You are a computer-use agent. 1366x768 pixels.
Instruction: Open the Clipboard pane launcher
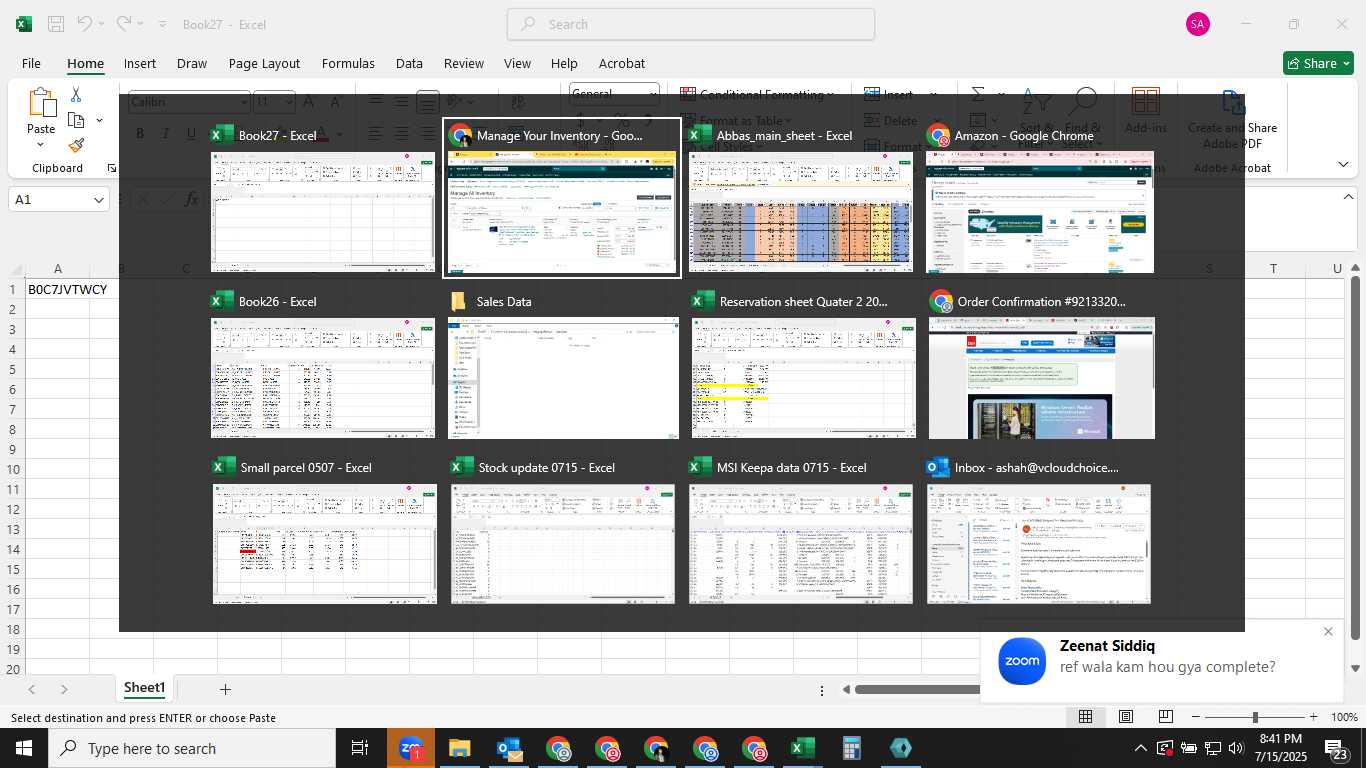tap(111, 168)
